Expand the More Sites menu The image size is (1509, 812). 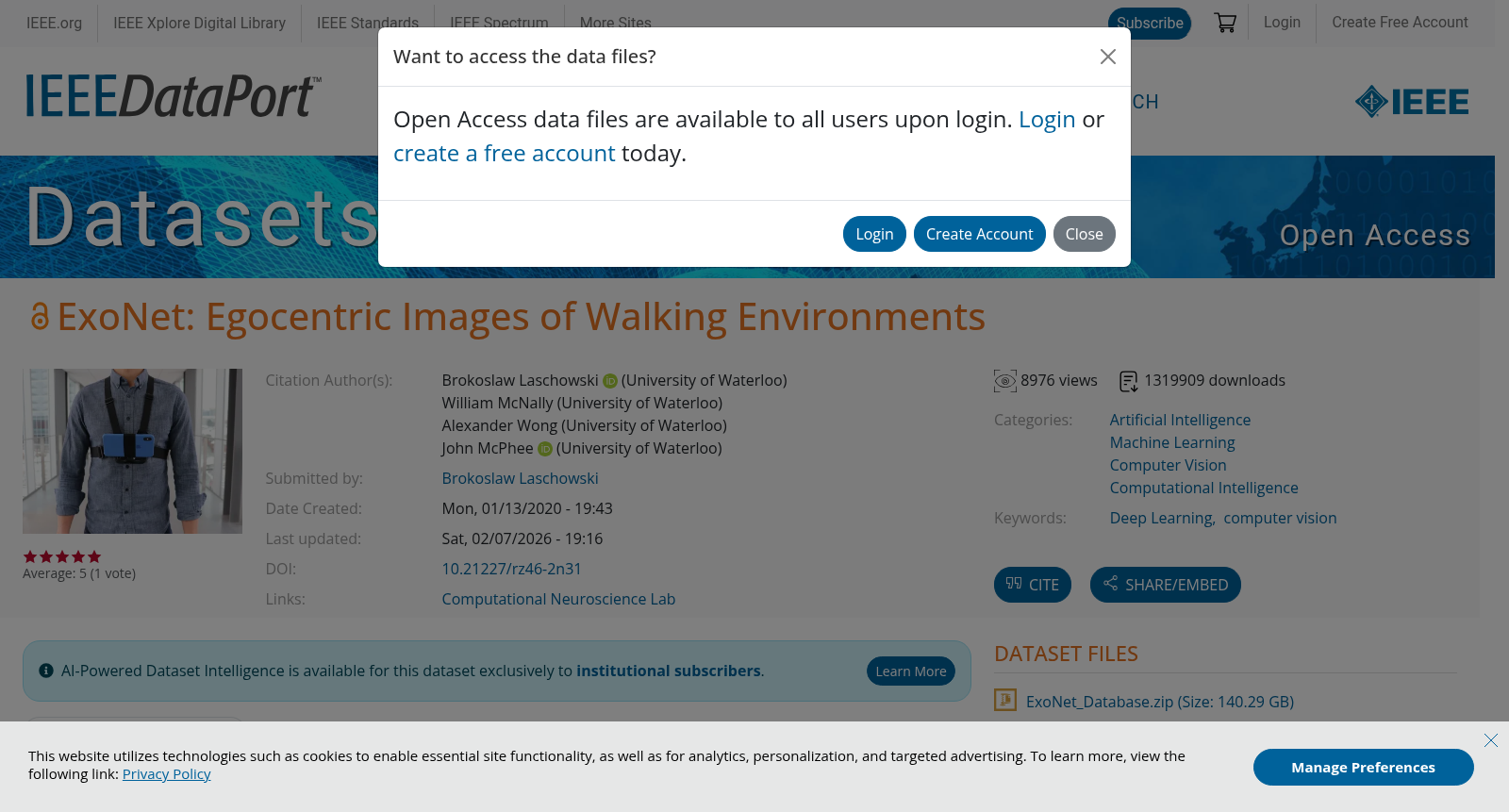coord(615,23)
